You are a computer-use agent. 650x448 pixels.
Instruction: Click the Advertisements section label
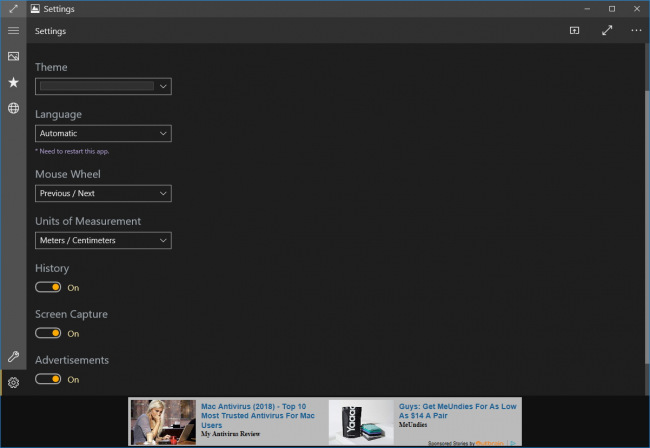pyautogui.click(x=72, y=360)
